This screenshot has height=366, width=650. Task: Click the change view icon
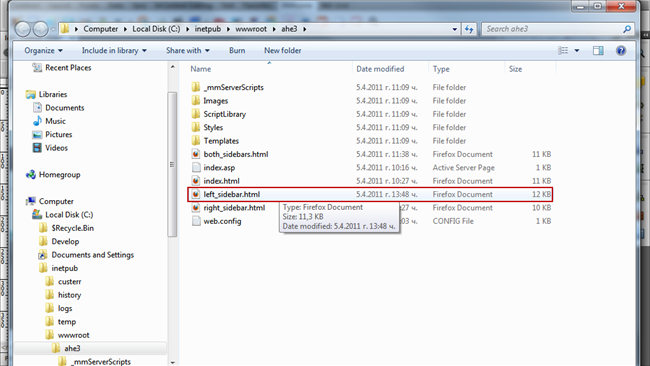(x=563, y=51)
